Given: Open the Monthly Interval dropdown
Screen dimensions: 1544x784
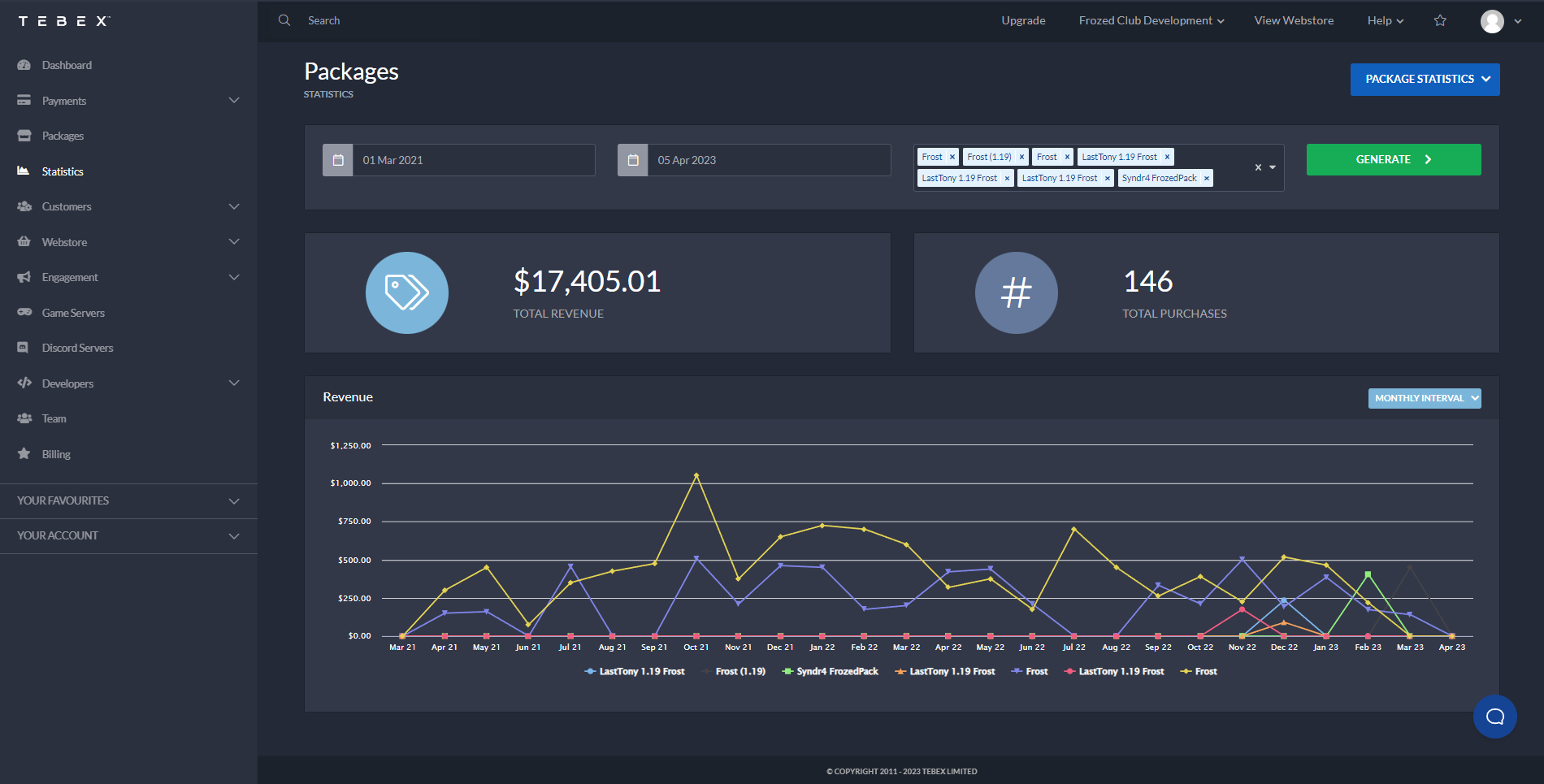Looking at the screenshot, I should (x=1424, y=398).
